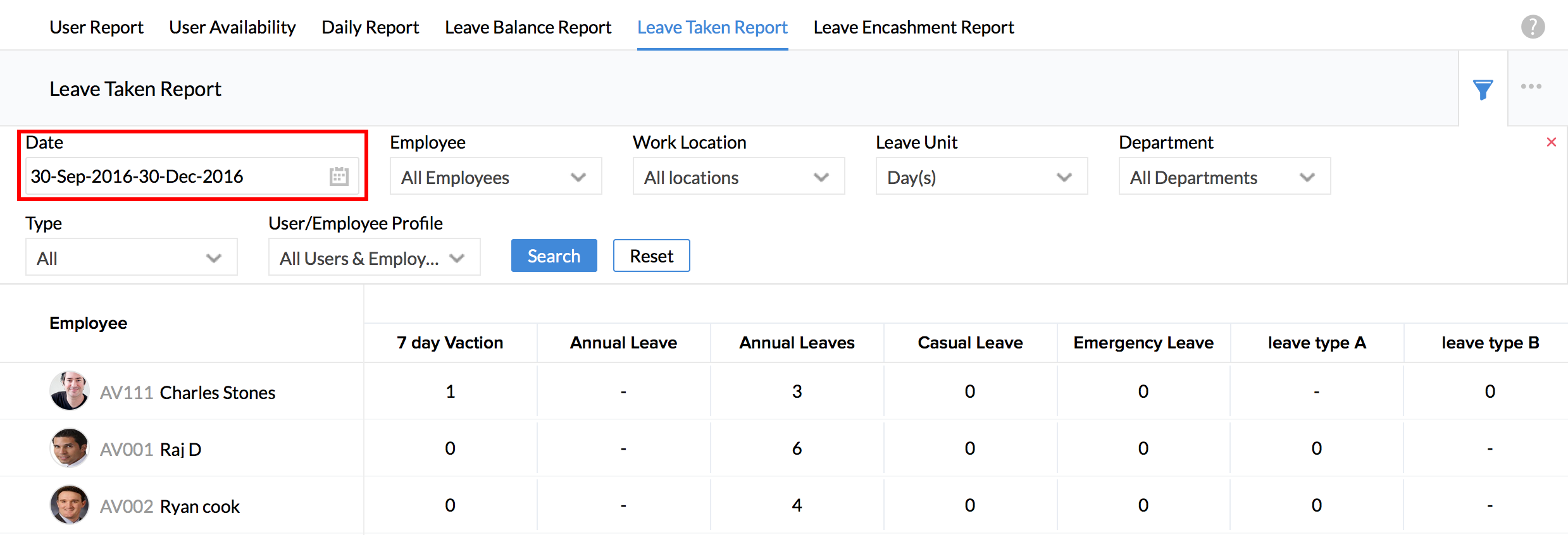Open the User Availability tab
This screenshot has height=535, width=1568.
pyautogui.click(x=232, y=27)
